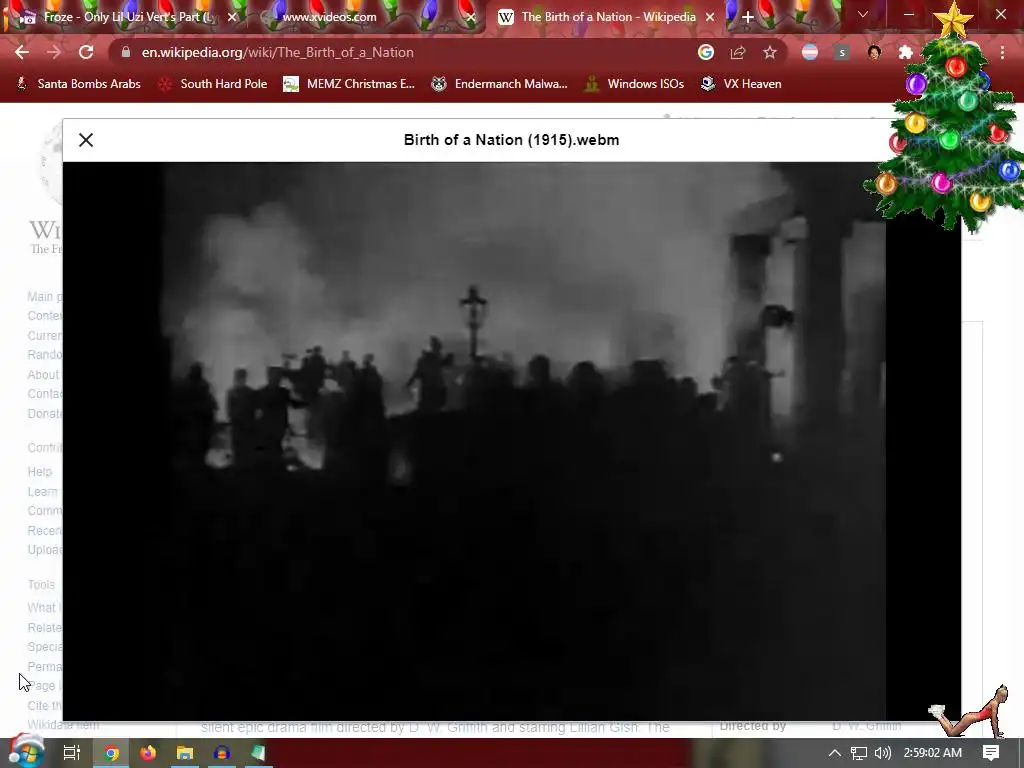The image size is (1024, 768).
Task: Open Endermanch Malware bookmark
Action: point(500,84)
